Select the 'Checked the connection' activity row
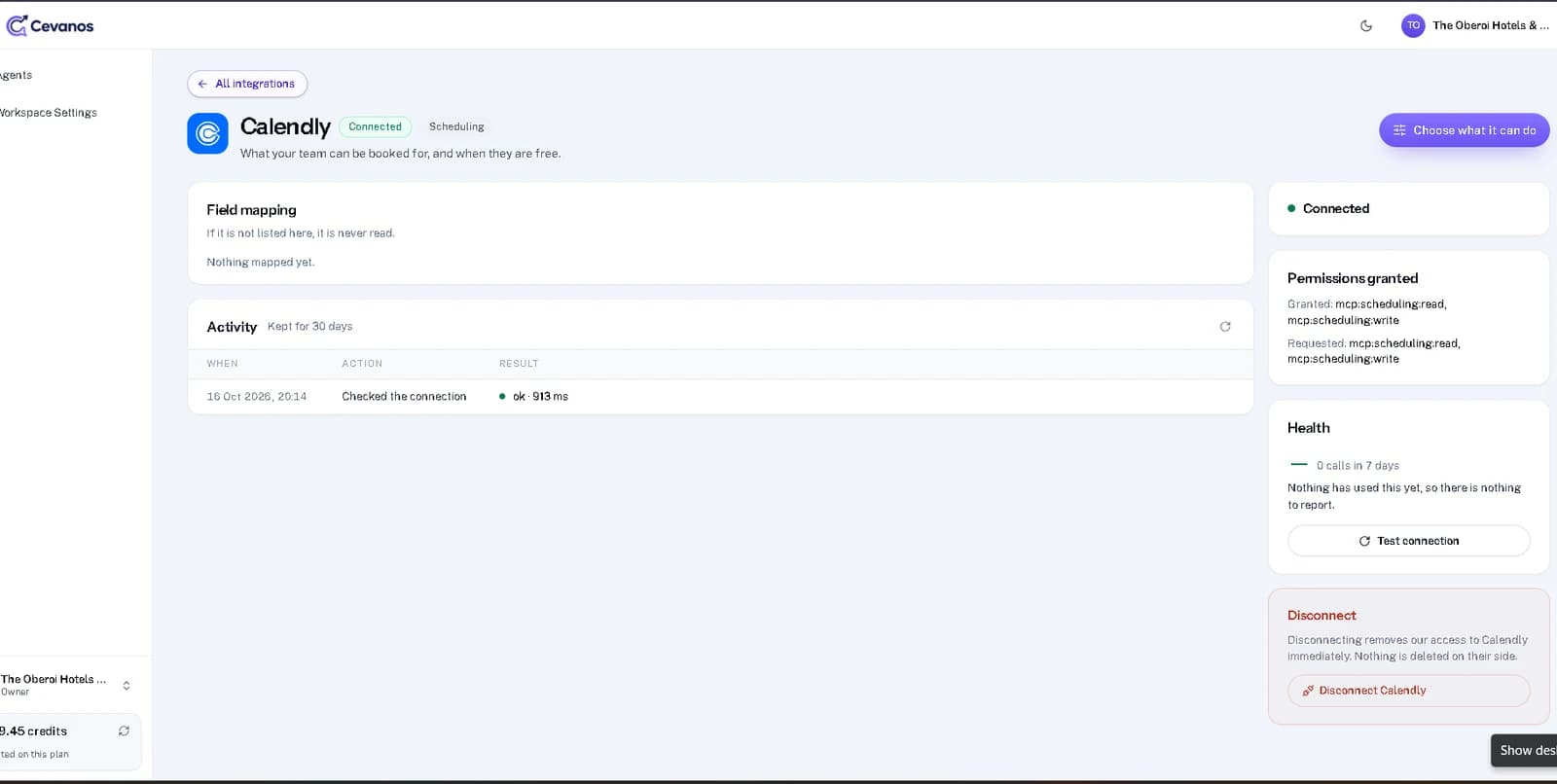Viewport: 1557px width, 784px height. 720,397
